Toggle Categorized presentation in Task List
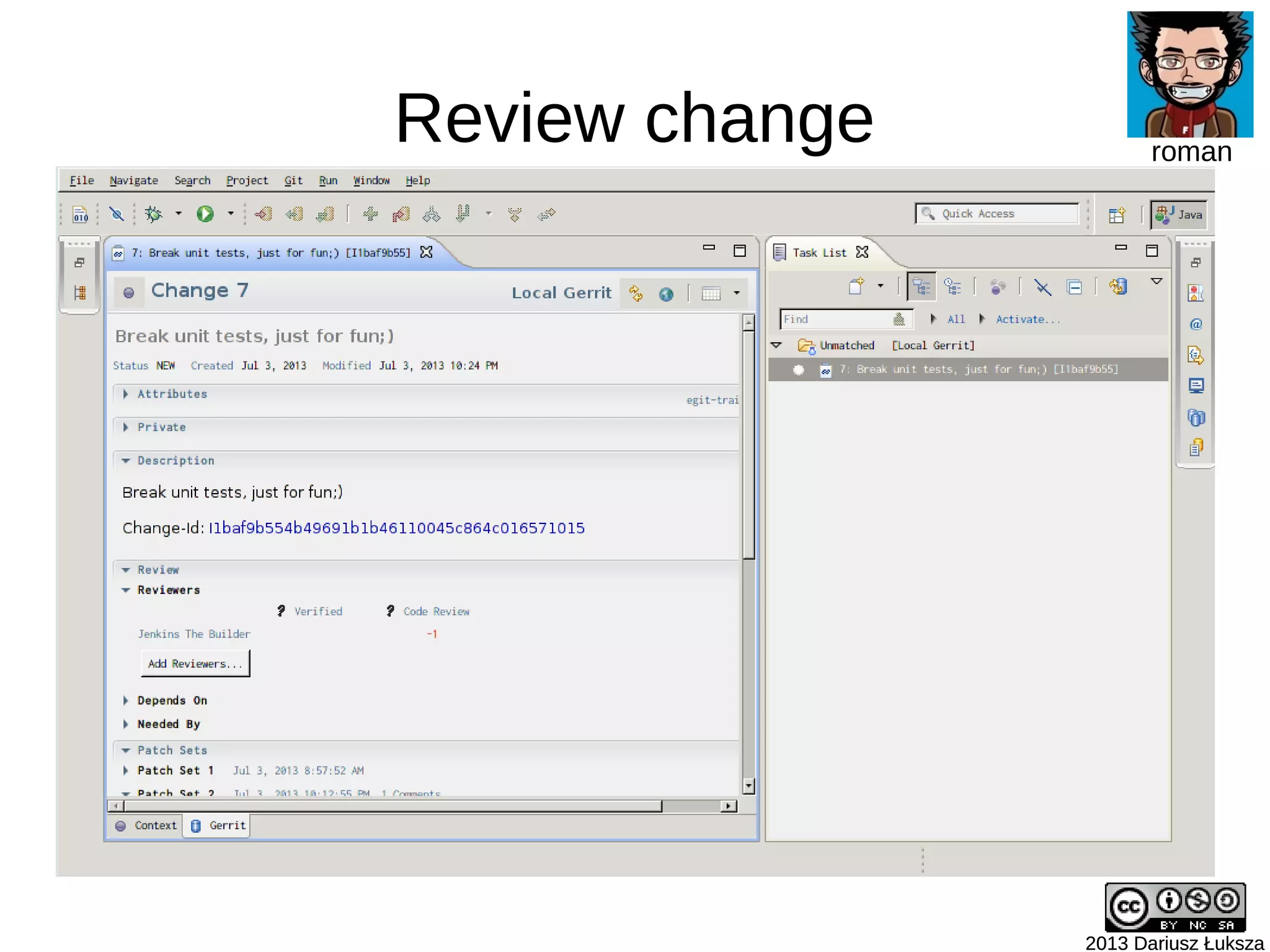Image resolution: width=1270 pixels, height=952 pixels. [921, 287]
